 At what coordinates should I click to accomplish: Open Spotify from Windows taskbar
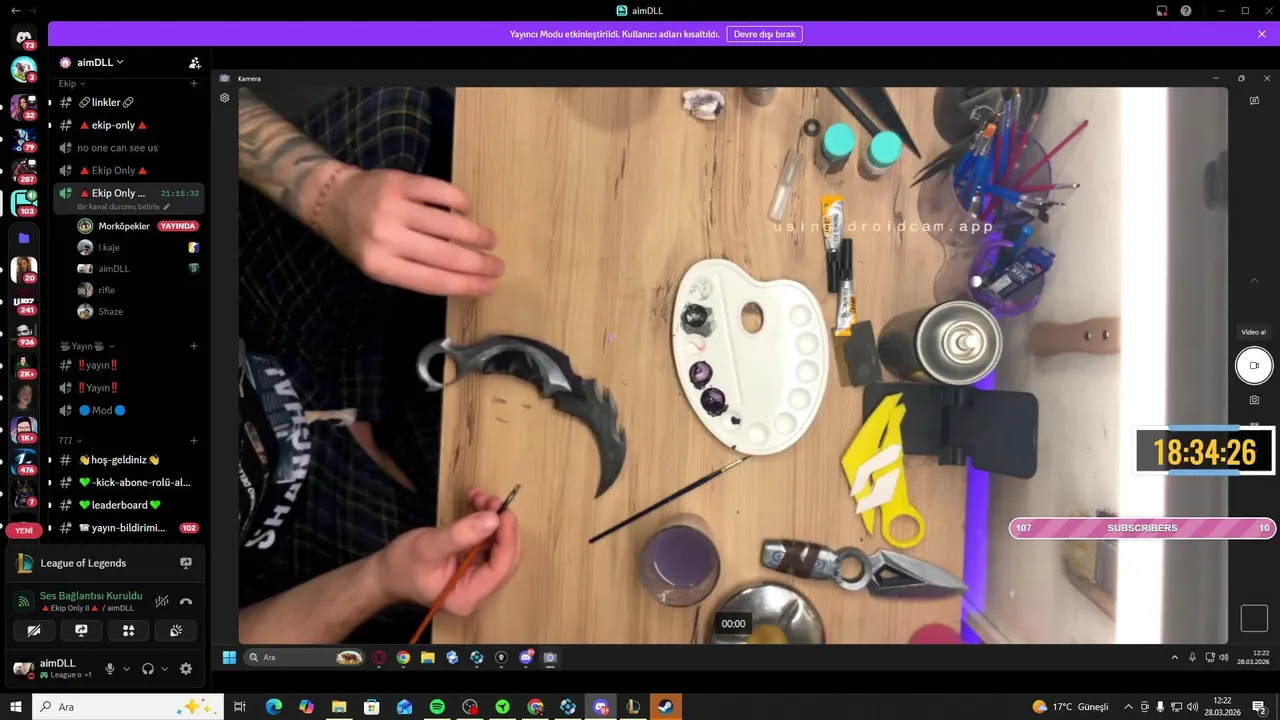[437, 707]
